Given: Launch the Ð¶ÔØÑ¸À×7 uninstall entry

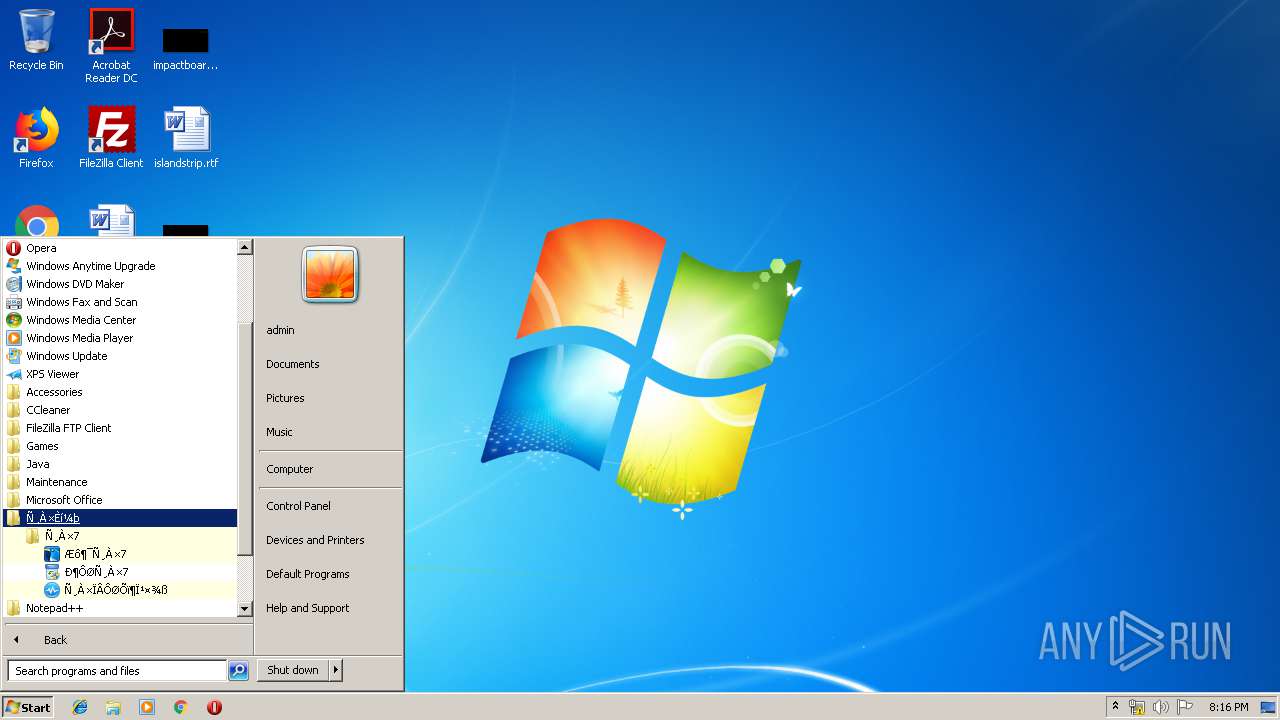Looking at the screenshot, I should click(120, 572).
